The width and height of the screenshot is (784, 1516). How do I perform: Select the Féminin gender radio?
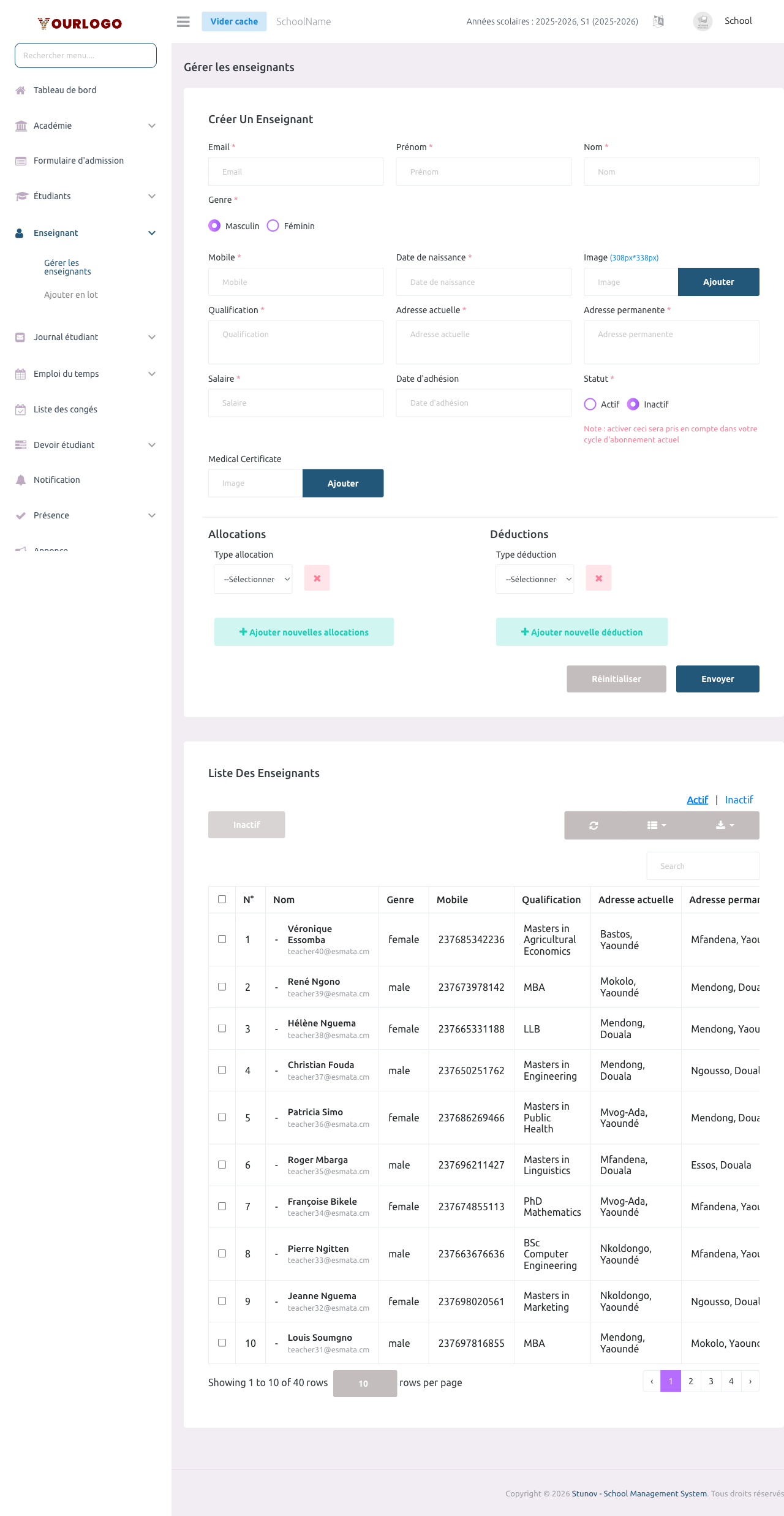[x=273, y=226]
